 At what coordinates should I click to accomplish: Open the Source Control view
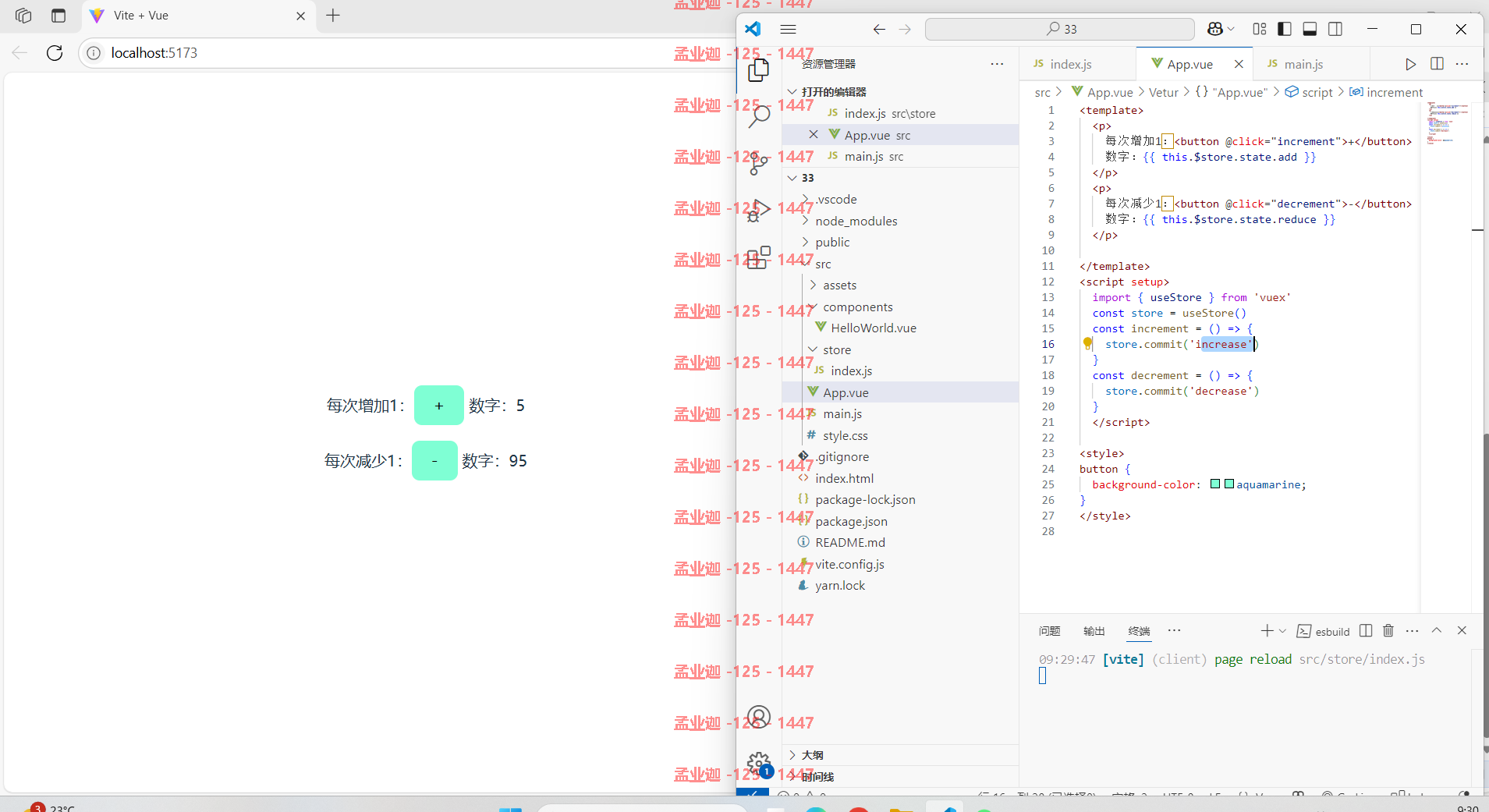click(758, 163)
